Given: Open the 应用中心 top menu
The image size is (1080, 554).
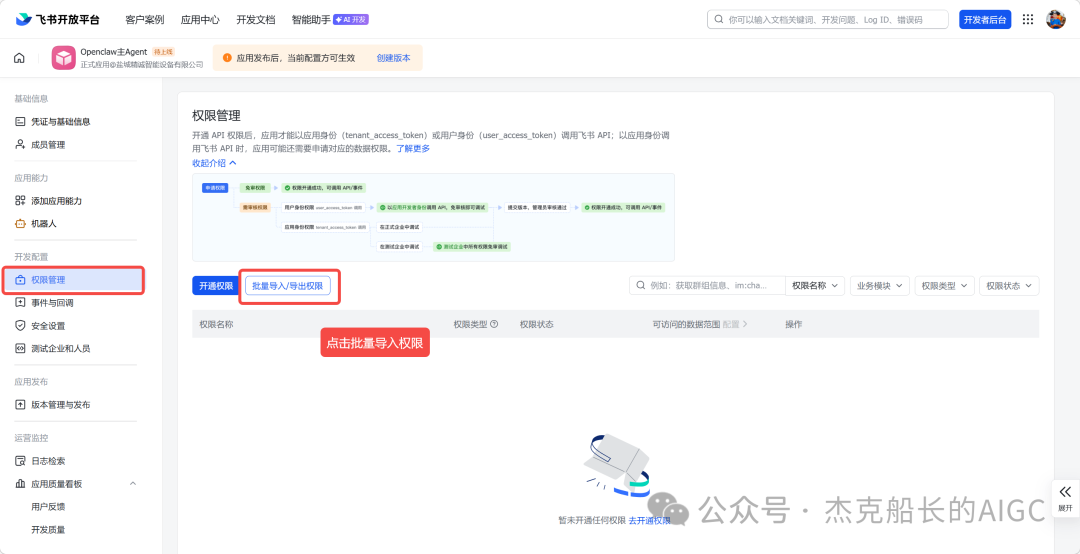Looking at the screenshot, I should (200, 20).
